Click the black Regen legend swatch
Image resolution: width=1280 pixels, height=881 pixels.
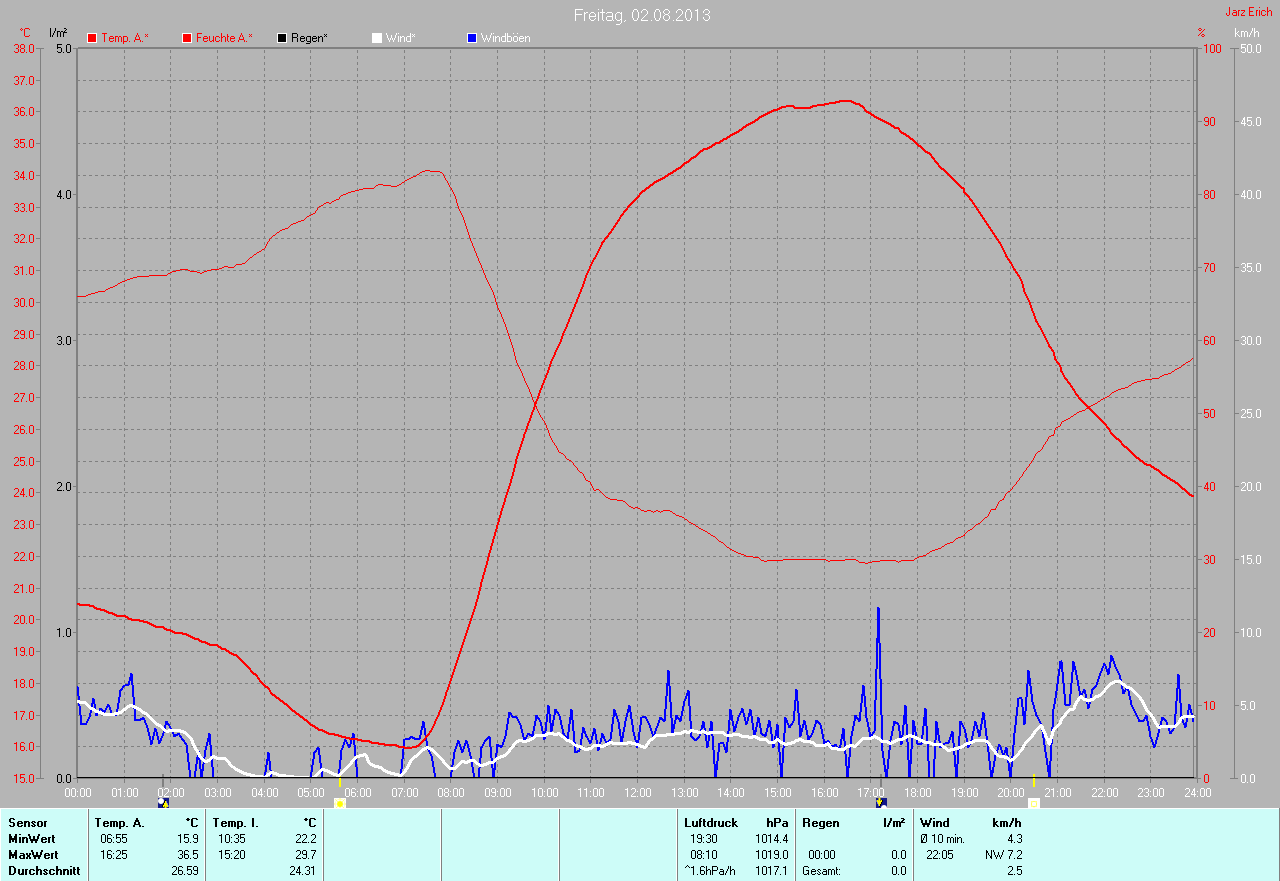(x=282, y=38)
